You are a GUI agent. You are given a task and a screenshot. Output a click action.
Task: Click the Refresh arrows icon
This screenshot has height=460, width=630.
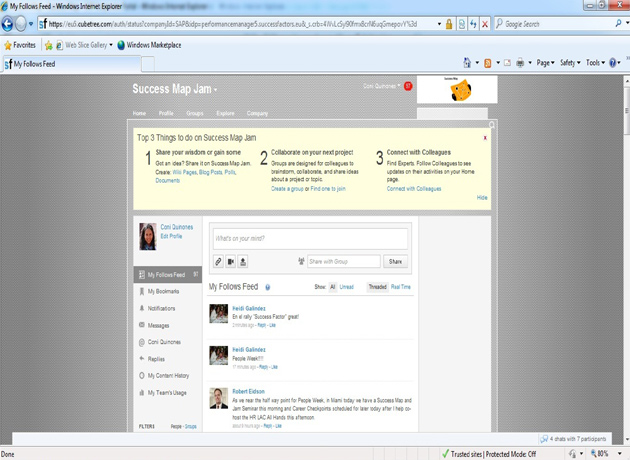coord(473,24)
